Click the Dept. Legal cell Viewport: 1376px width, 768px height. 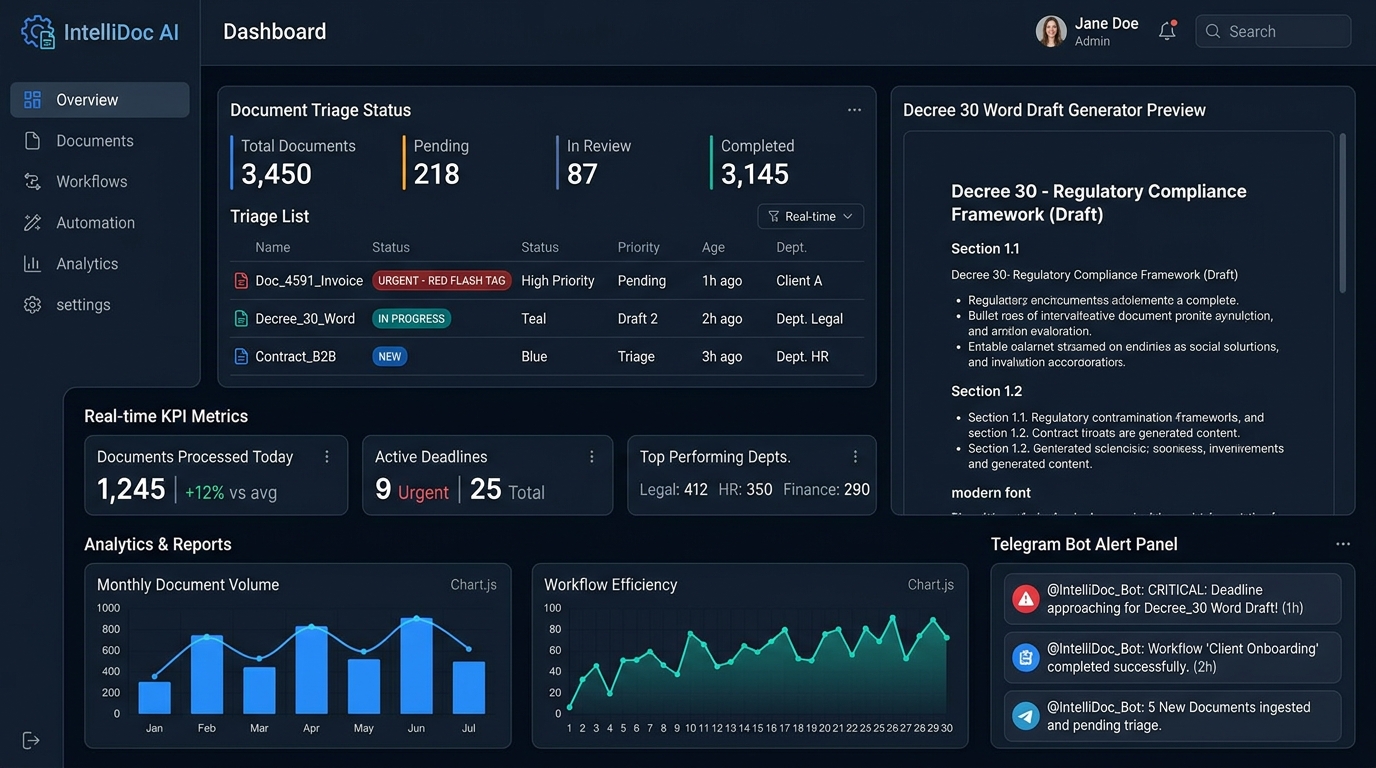pyautogui.click(x=810, y=319)
